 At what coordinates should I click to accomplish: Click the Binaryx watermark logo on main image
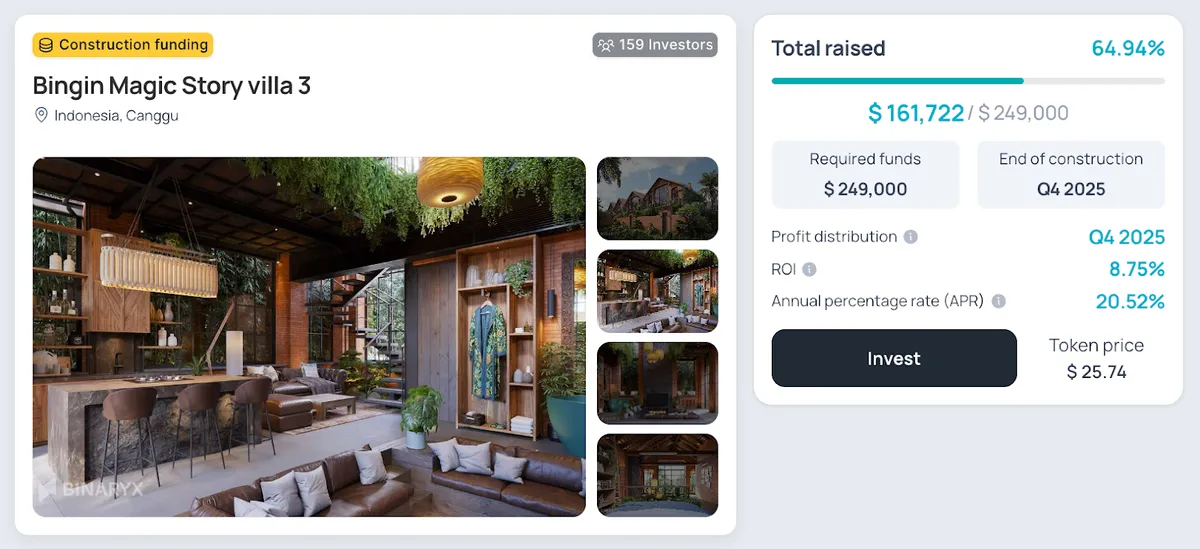click(x=86, y=490)
